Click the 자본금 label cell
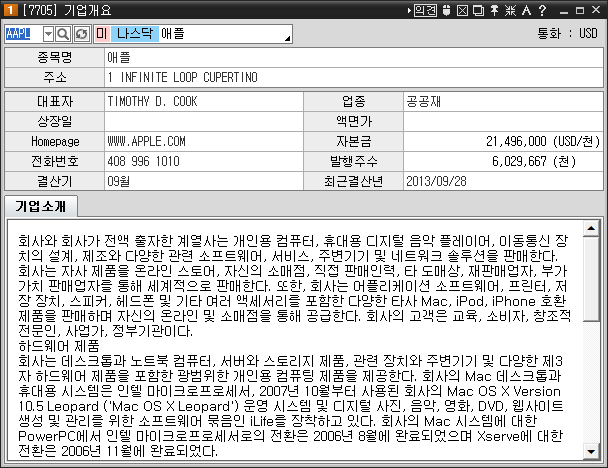 [x=354, y=142]
